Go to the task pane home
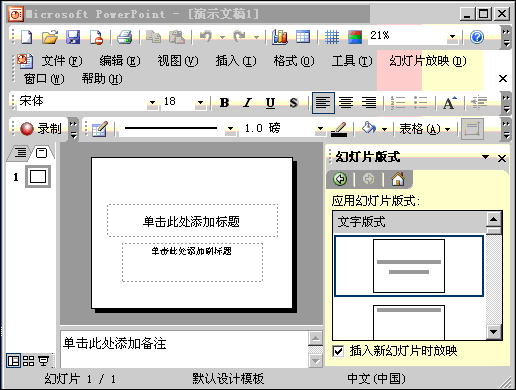The height and width of the screenshot is (390, 516). [398, 179]
